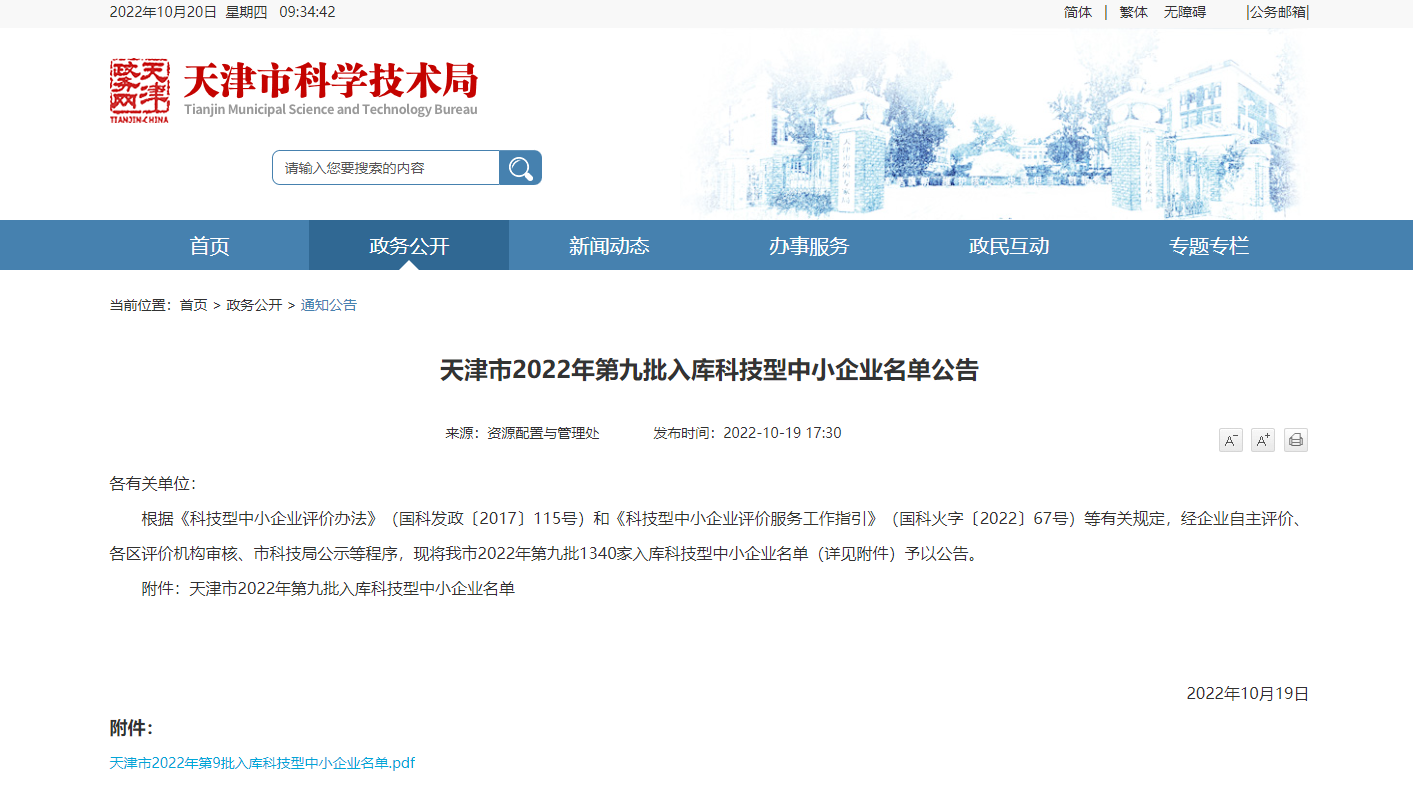Click the print page icon

1296,440
